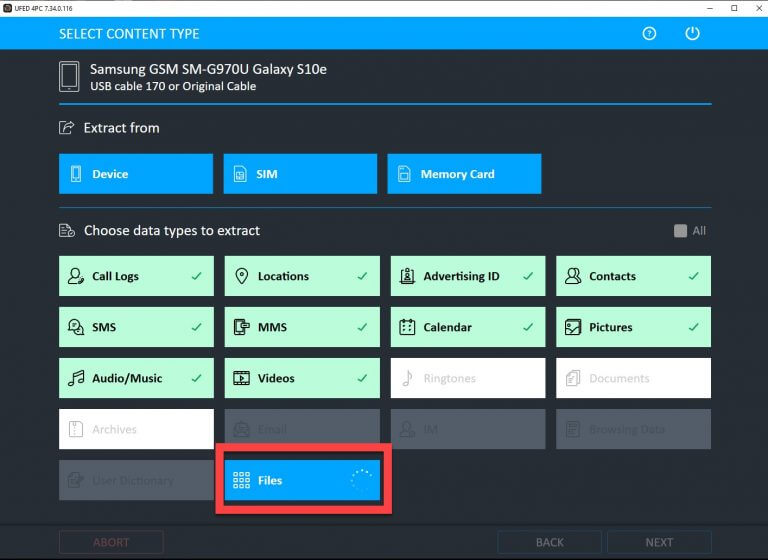The image size is (768, 560).
Task: Click the Files data type tile
Action: point(302,480)
